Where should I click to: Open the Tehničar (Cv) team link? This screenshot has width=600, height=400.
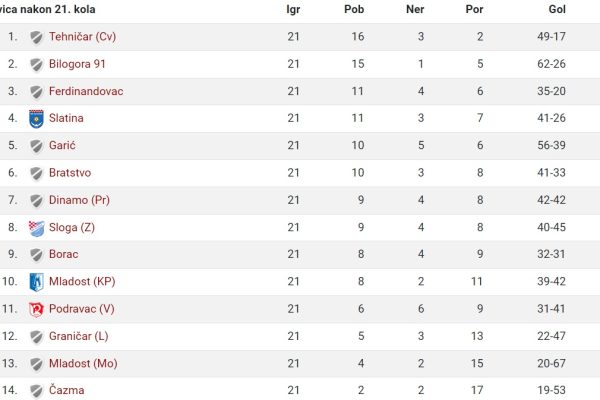pyautogui.click(x=82, y=37)
